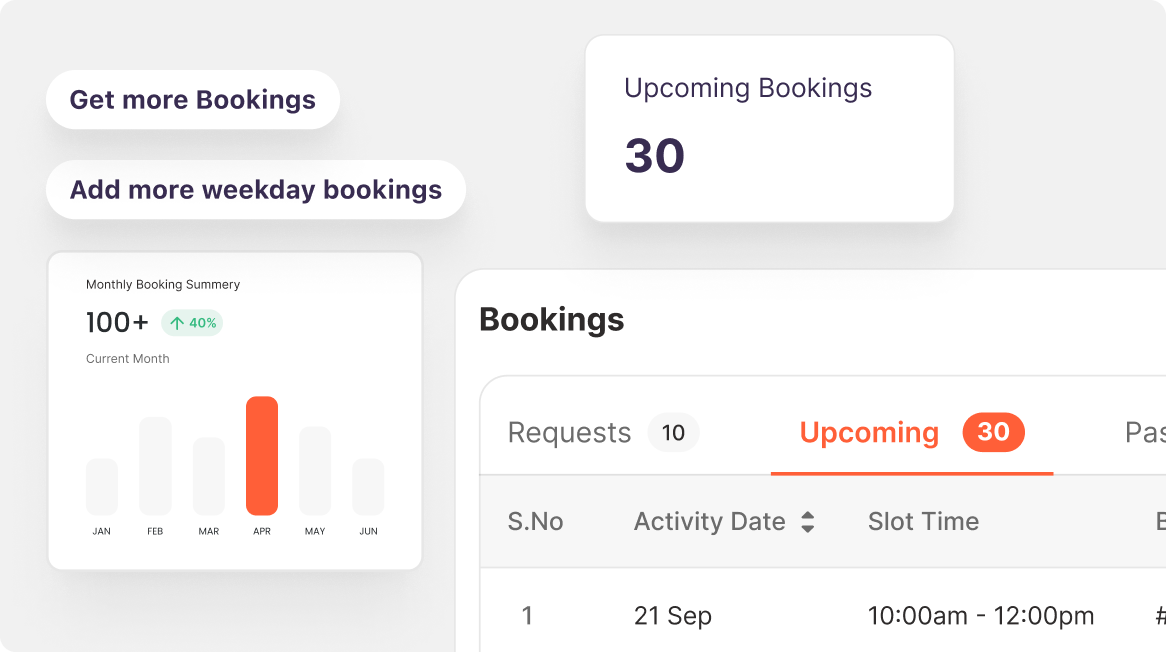The width and height of the screenshot is (1166, 652).
Task: Open the 21 Sep booking row
Action: coord(673,616)
